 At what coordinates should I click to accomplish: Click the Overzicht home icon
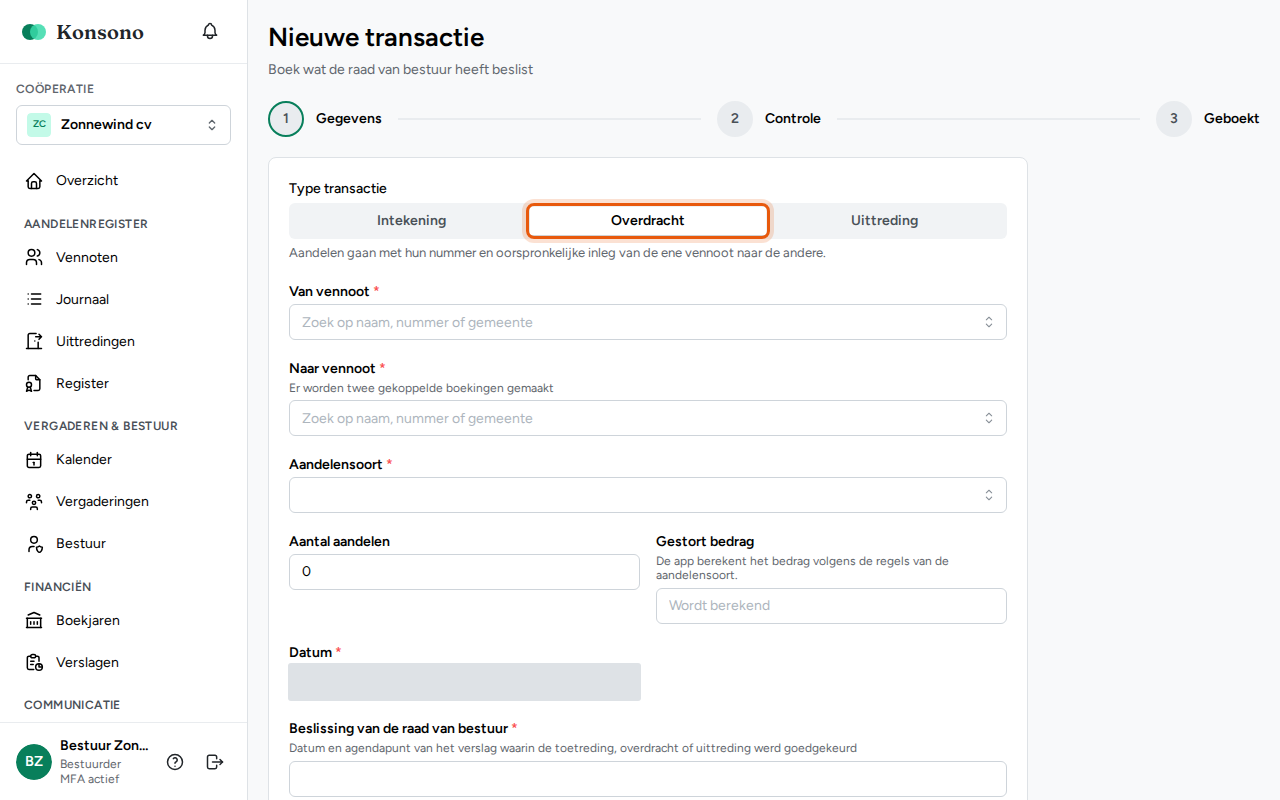click(x=34, y=181)
